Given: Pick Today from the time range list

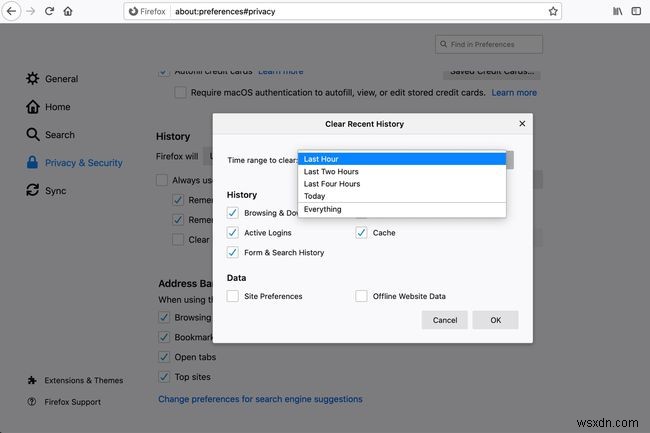Looking at the screenshot, I should (x=402, y=196).
